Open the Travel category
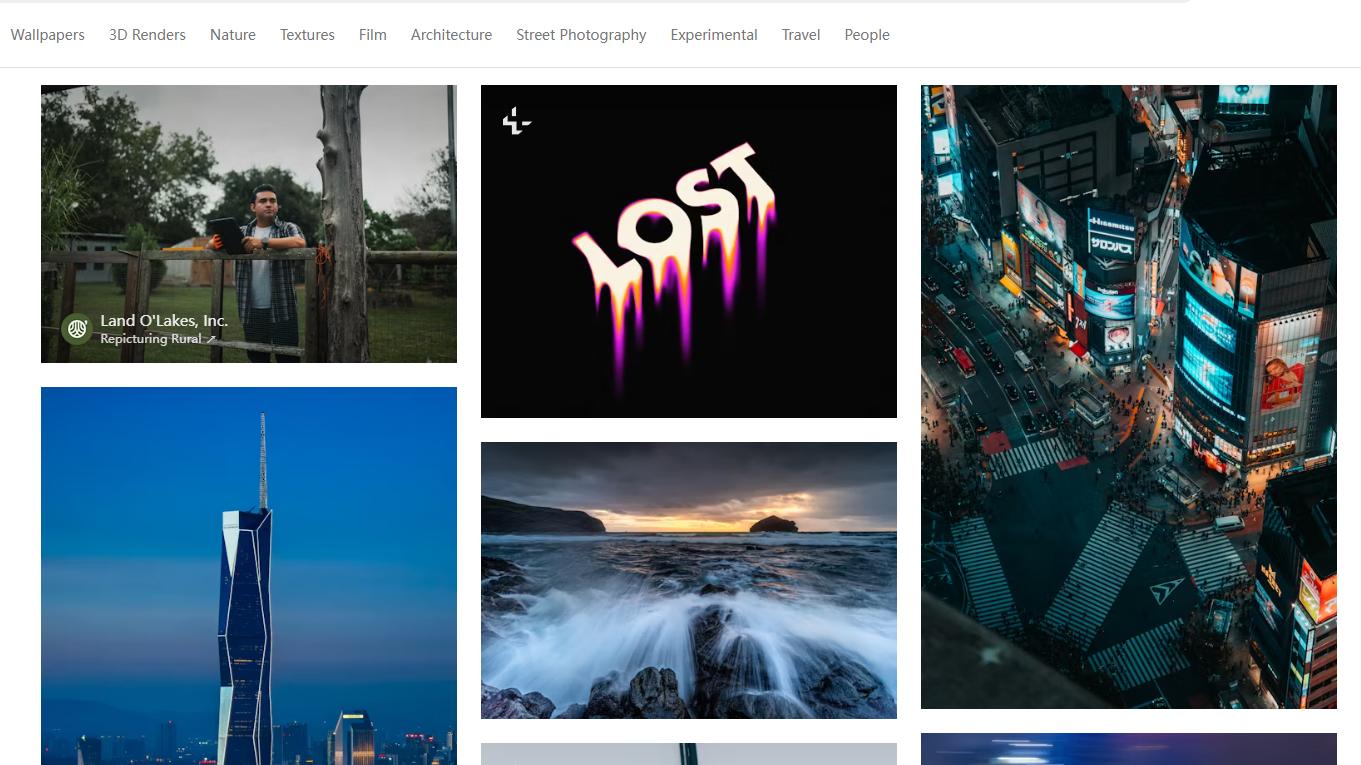The width and height of the screenshot is (1361, 765). (x=801, y=35)
